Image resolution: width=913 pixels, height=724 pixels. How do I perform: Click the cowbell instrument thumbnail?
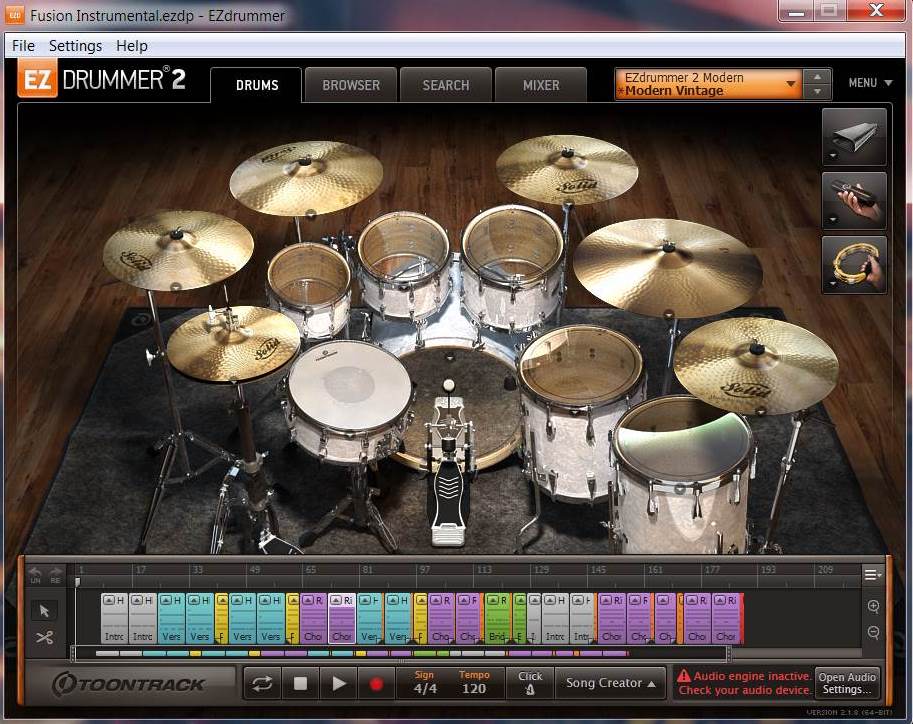(x=854, y=137)
